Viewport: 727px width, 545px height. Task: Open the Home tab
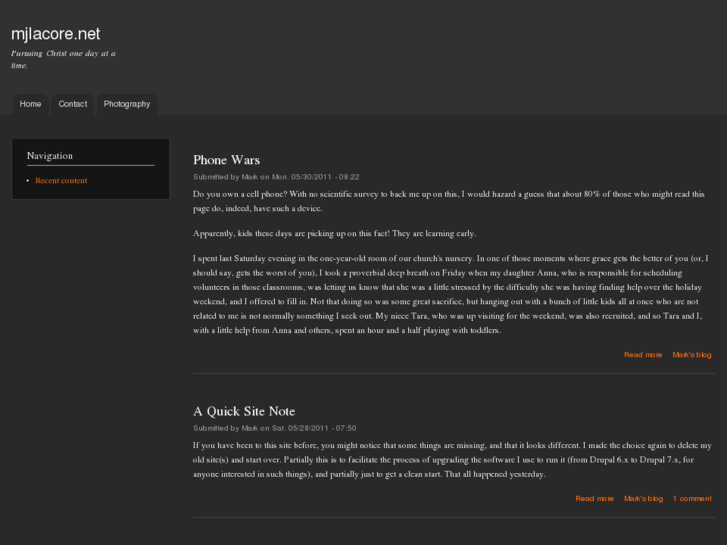point(31,104)
